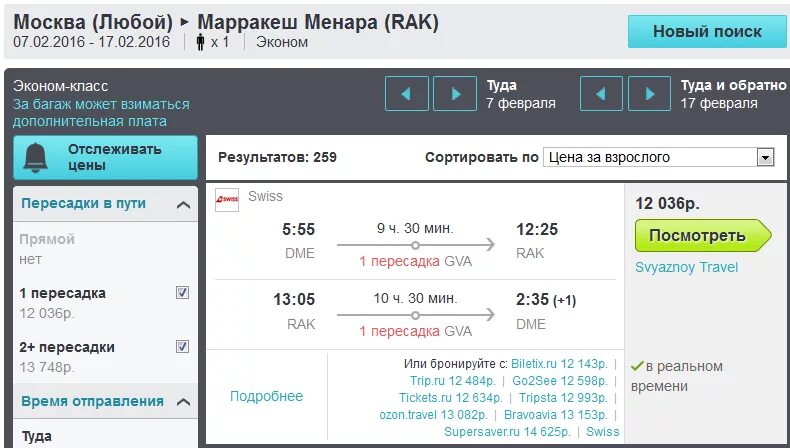Open the Biletix.ru 12 143р. offer
Image resolution: width=790 pixels, height=448 pixels.
click(559, 364)
